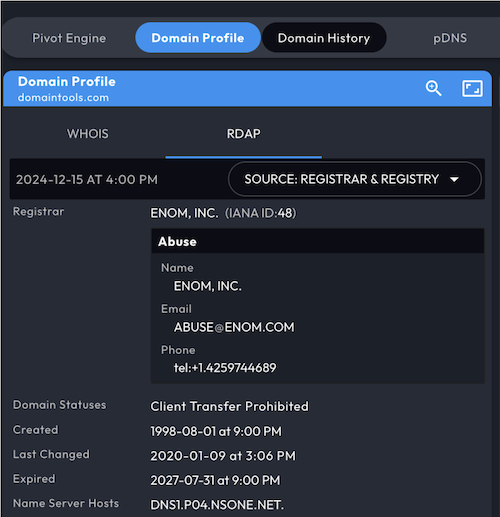Click the Abuse section header
This screenshot has width=500, height=517.
tap(318, 241)
